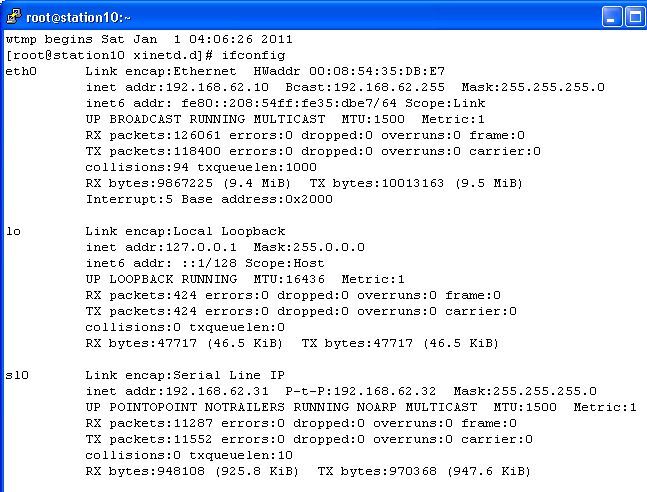Screen dimensions: 647x492
Task: Click eth0 collisions:94 value
Action: coord(137,167)
